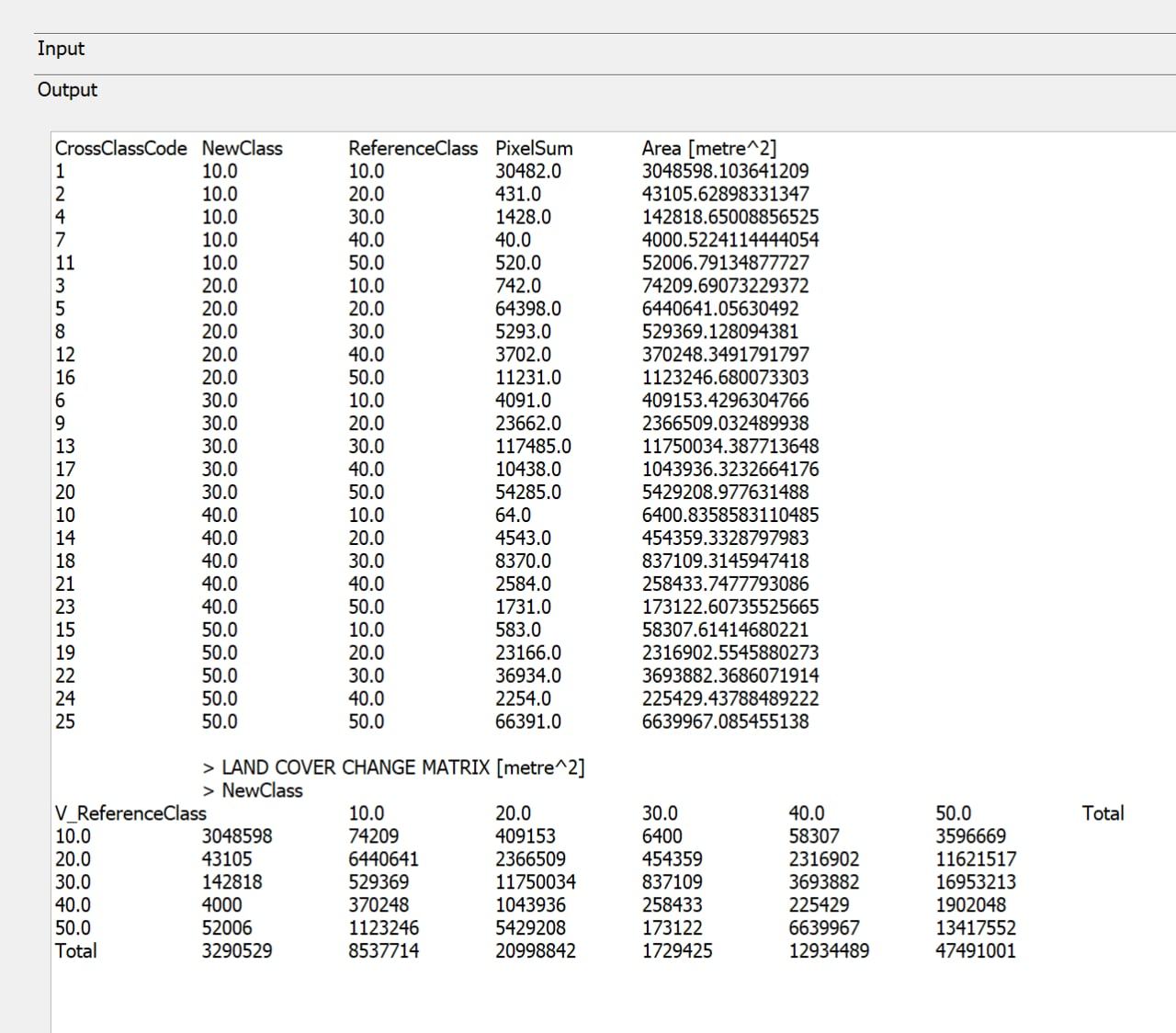The width and height of the screenshot is (1176, 1033).
Task: Click the PixelSum column header
Action: [533, 148]
